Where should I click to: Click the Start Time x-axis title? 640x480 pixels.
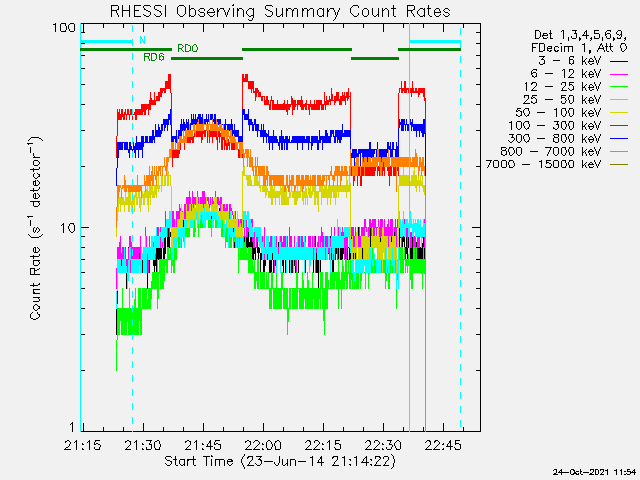[280, 461]
